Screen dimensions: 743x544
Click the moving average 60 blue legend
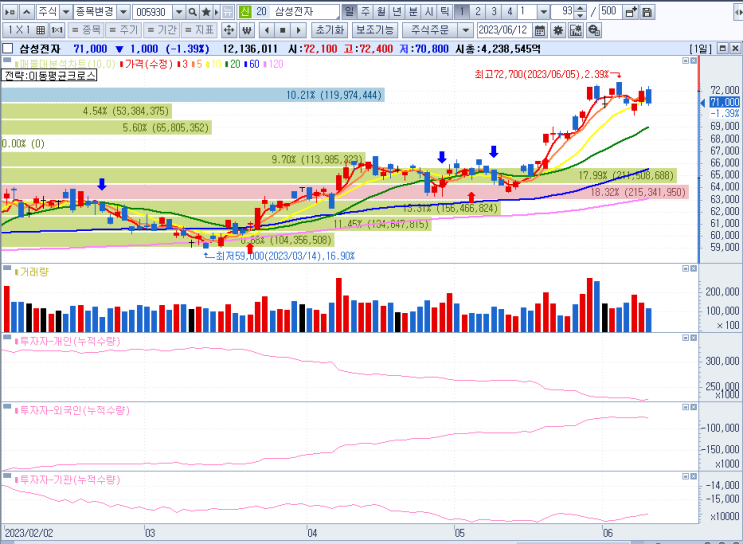[252, 64]
